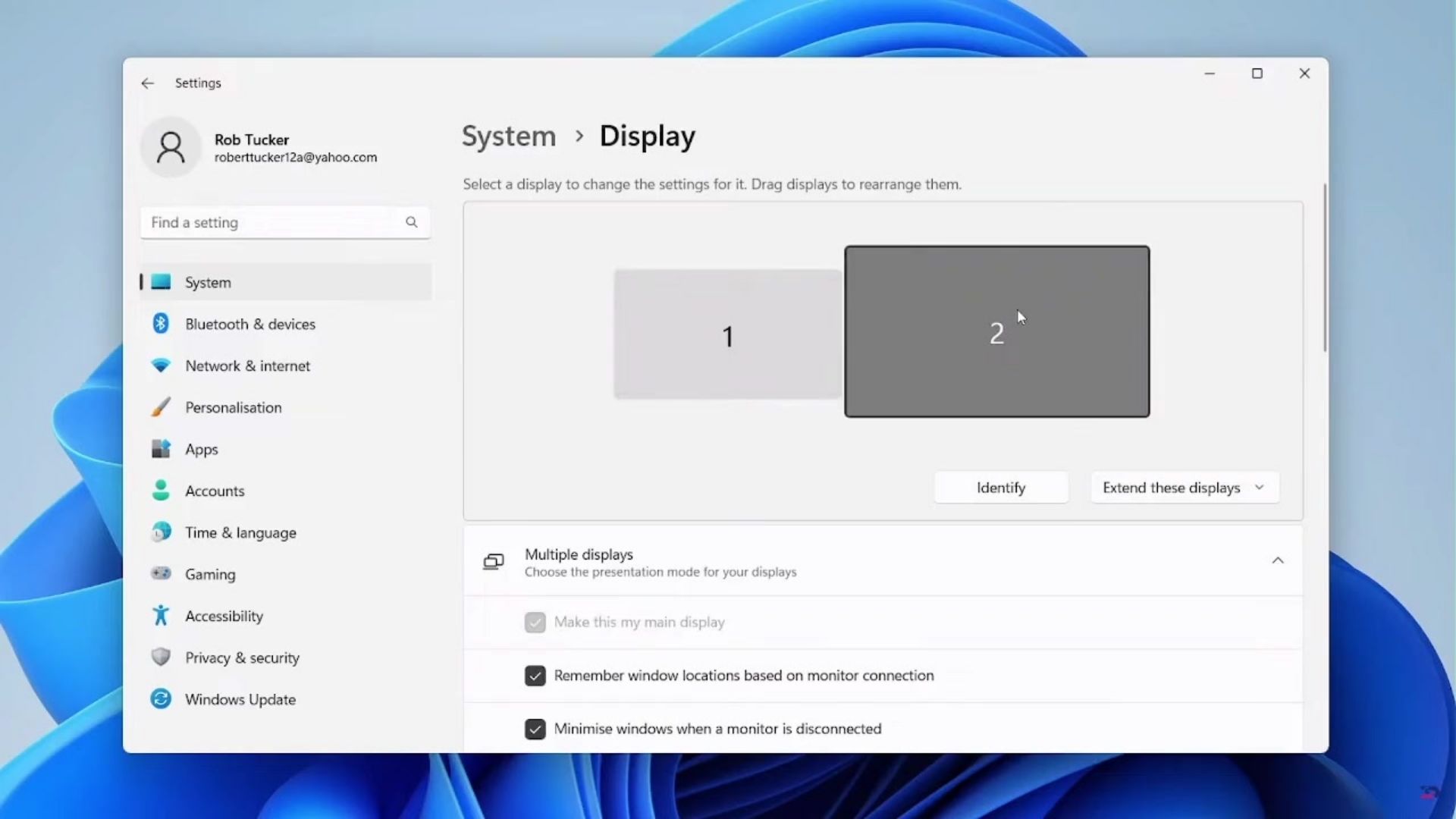Click the Accessibility figure icon
This screenshot has height=819, width=1456.
click(161, 615)
